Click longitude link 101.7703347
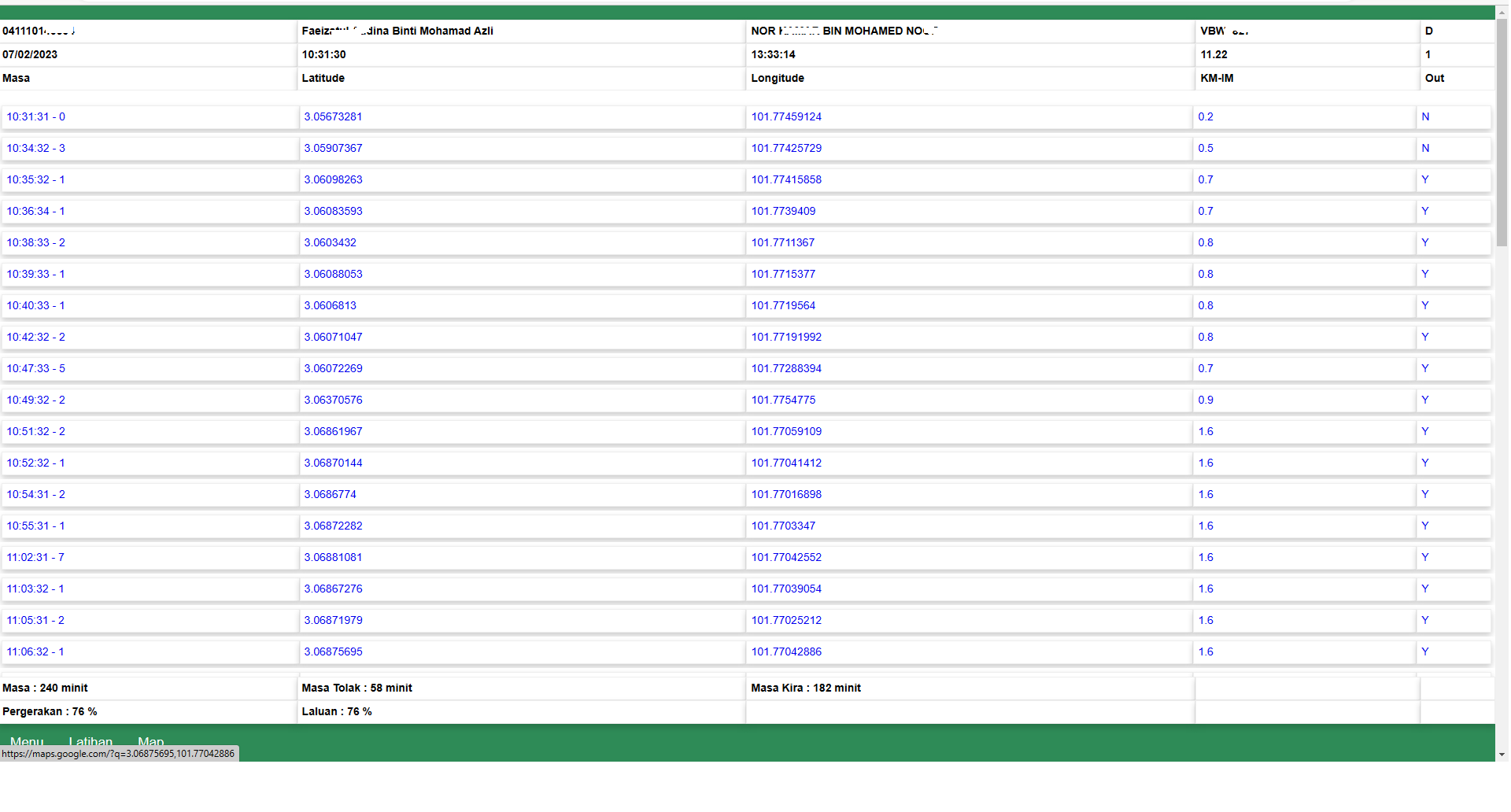The height and width of the screenshot is (812, 1511). 782,526
